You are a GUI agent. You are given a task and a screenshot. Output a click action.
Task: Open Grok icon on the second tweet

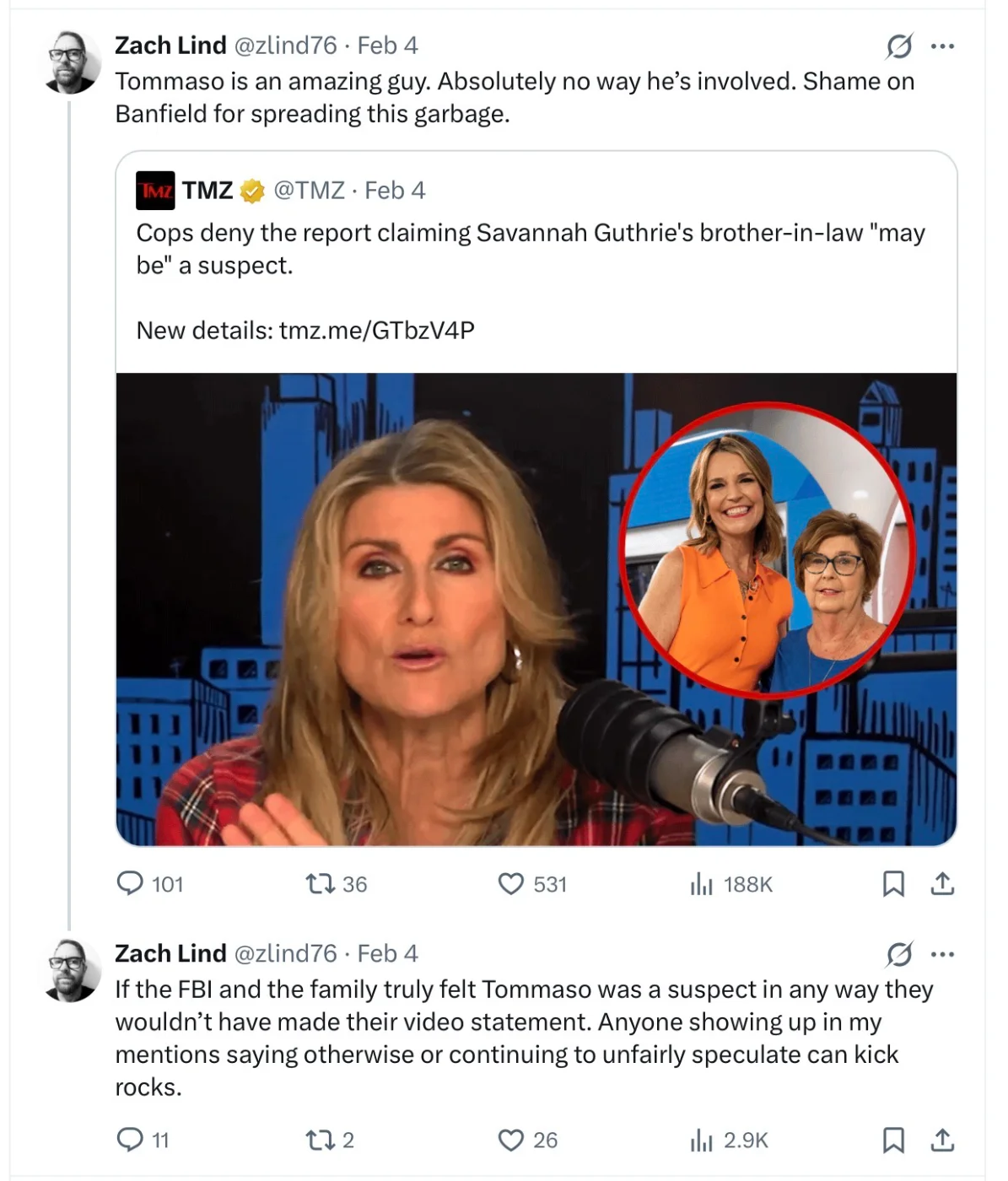pos(899,954)
